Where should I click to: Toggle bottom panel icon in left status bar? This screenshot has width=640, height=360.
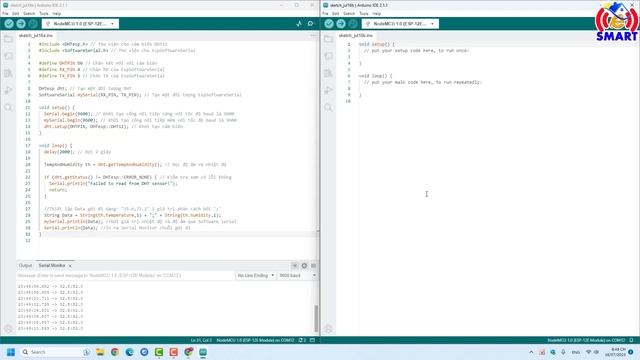coord(313,340)
